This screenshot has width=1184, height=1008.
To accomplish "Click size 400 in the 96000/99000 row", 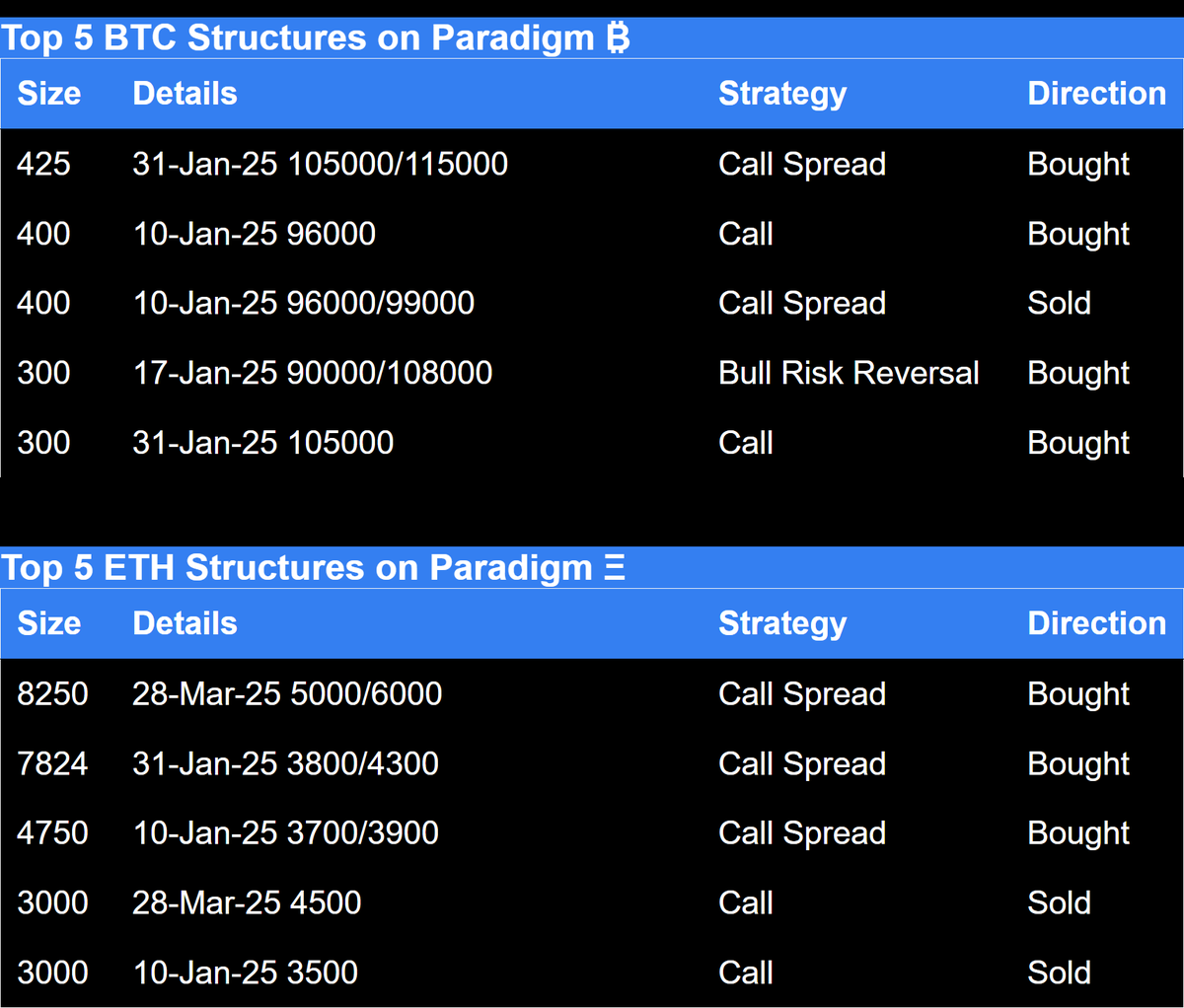I will pyautogui.click(x=43, y=303).
